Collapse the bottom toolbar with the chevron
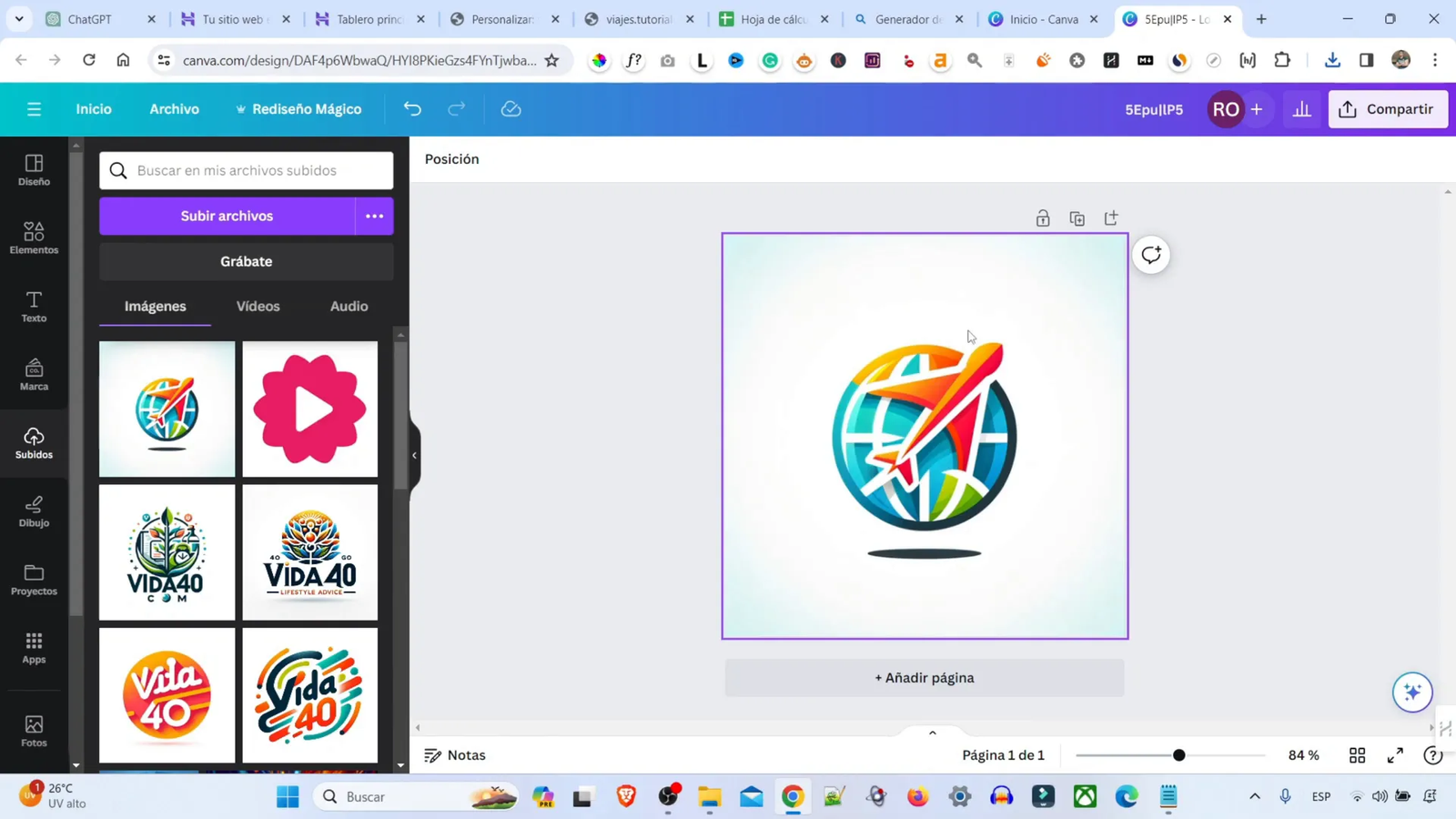The image size is (1456, 819). click(x=932, y=732)
